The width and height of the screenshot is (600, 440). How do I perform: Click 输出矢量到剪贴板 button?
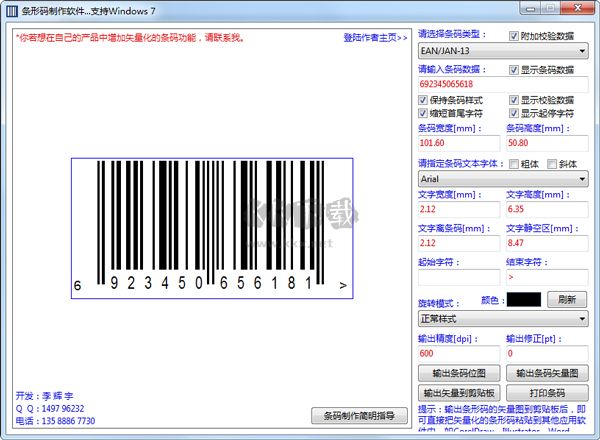point(459,393)
